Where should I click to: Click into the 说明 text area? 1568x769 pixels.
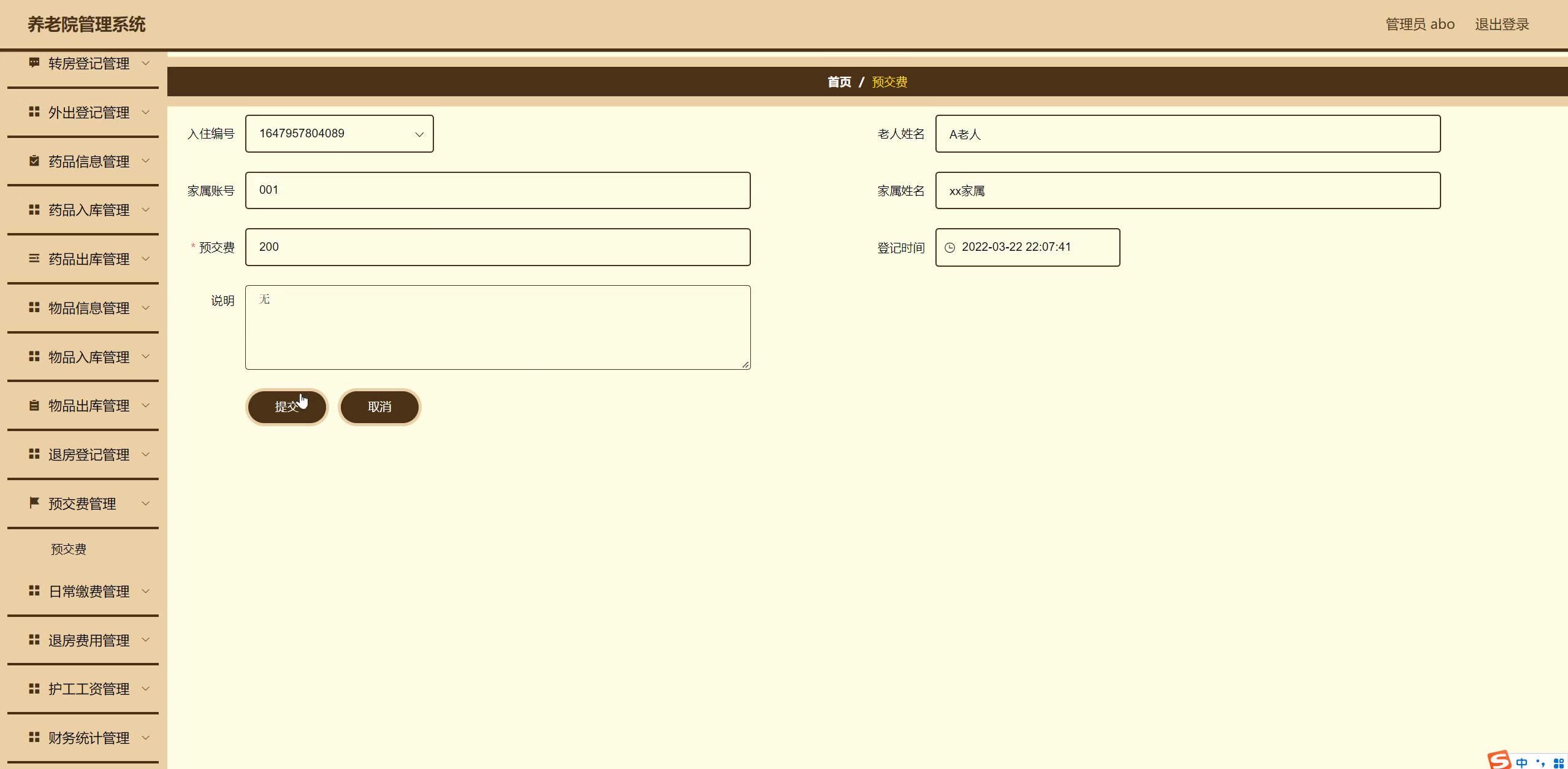coord(497,327)
